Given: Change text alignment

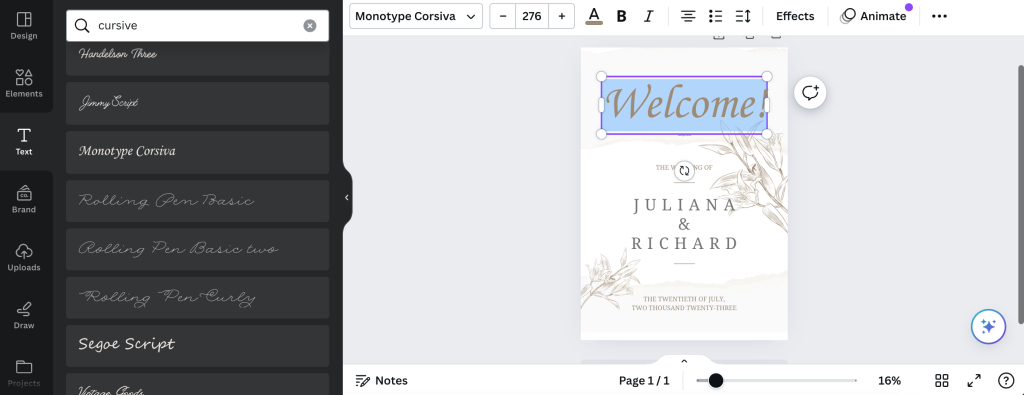Looking at the screenshot, I should [688, 16].
